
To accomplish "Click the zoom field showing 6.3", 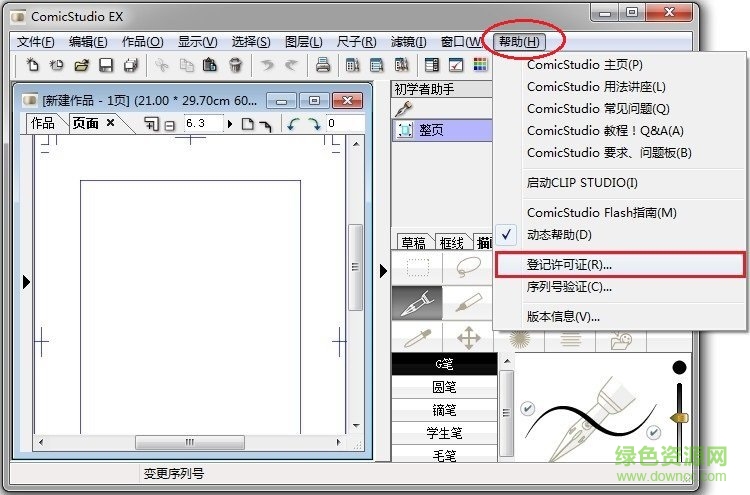I will pyautogui.click(x=204, y=124).
